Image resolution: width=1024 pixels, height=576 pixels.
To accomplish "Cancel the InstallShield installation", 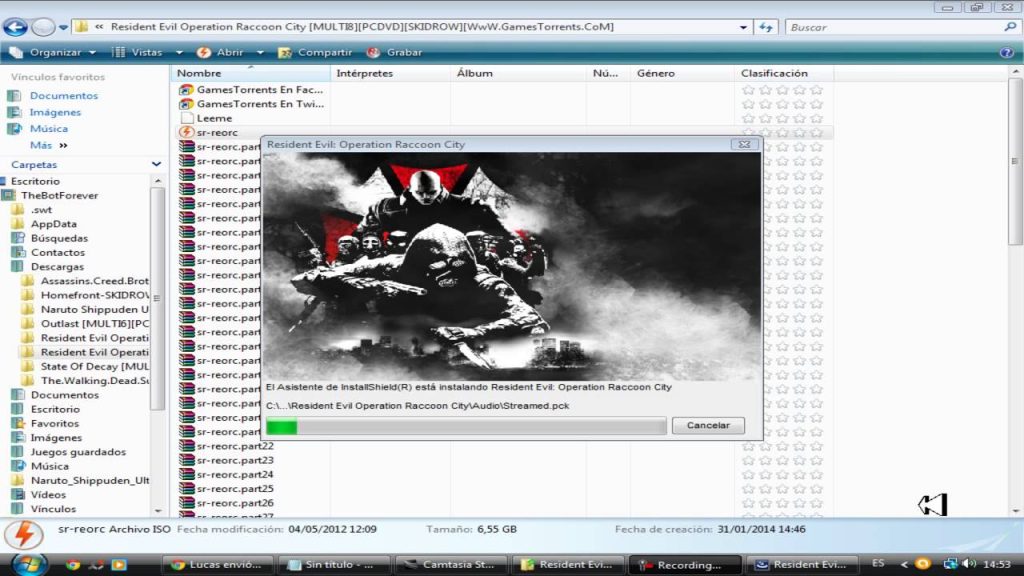I will [x=708, y=424].
